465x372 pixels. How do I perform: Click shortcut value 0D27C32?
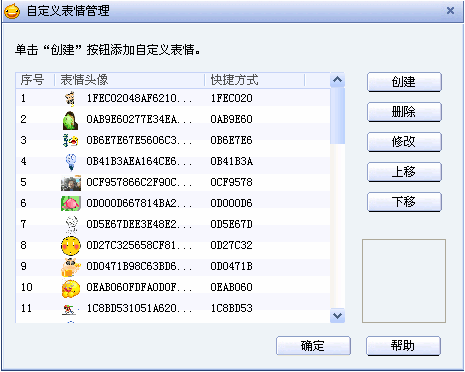click(x=231, y=245)
